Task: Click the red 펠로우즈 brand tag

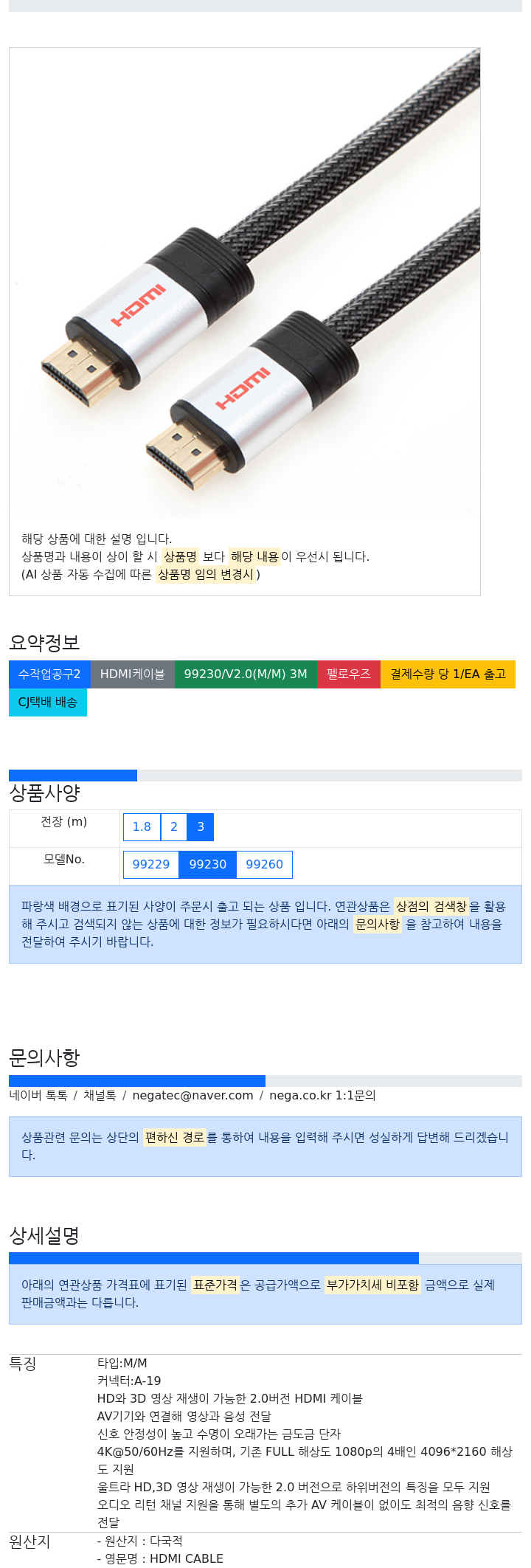Action: [349, 674]
